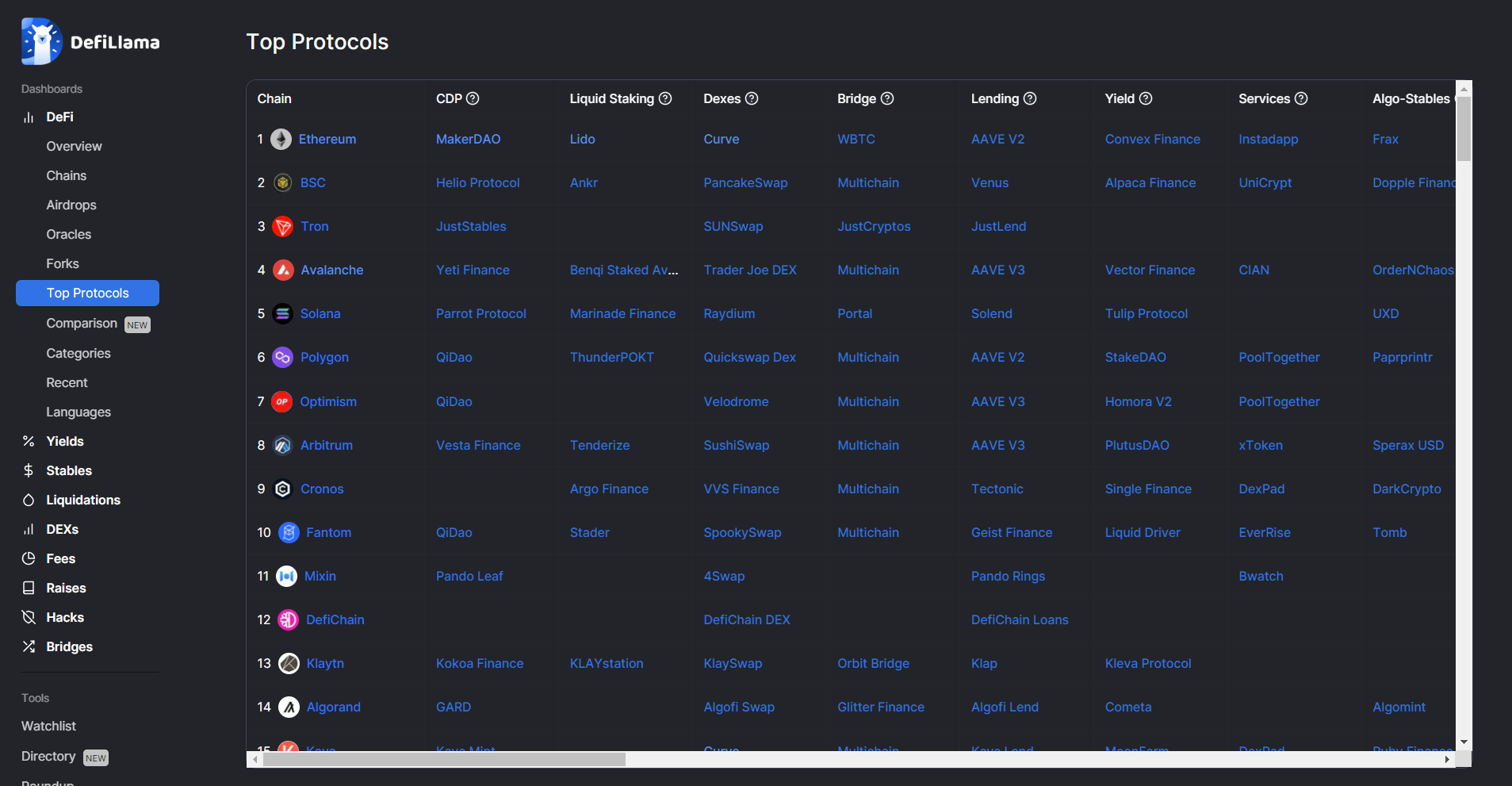Click the Fees pie-chart icon in sidebar
Image resolution: width=1512 pixels, height=786 pixels.
point(29,558)
